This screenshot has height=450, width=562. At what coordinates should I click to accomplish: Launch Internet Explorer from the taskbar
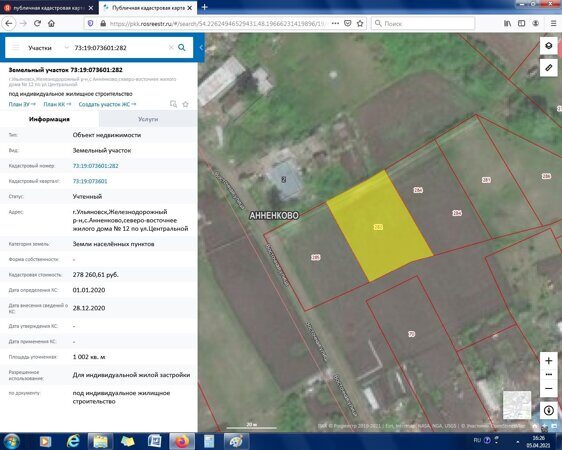[x=73, y=441]
